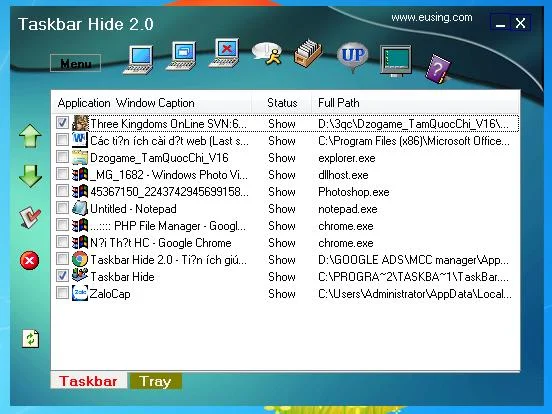552x414 pixels.
Task: Click the Windows flag icon for _MG_1682 row
Action: [80, 174]
